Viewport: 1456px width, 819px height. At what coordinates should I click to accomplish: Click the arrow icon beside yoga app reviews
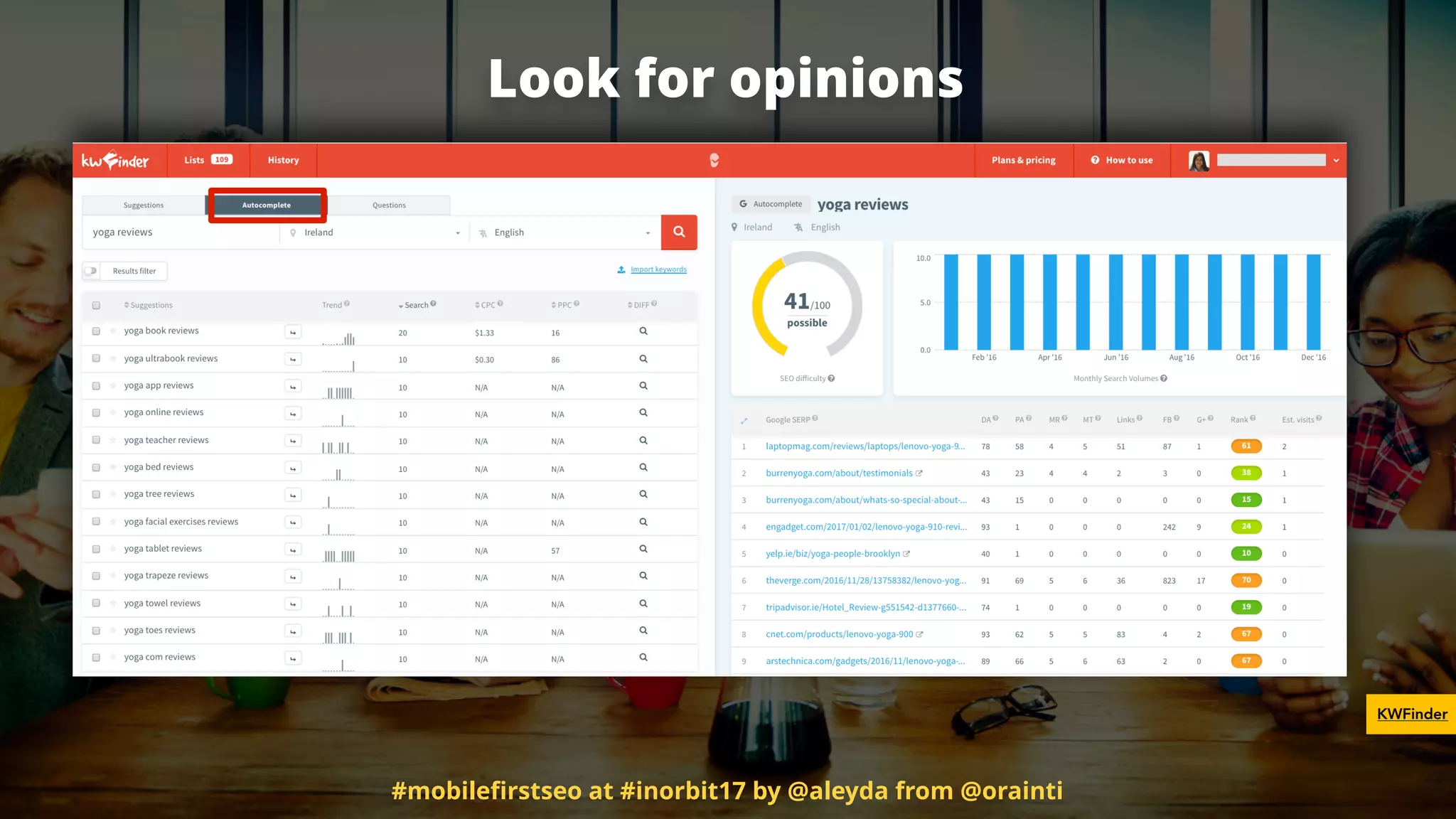[x=293, y=387]
